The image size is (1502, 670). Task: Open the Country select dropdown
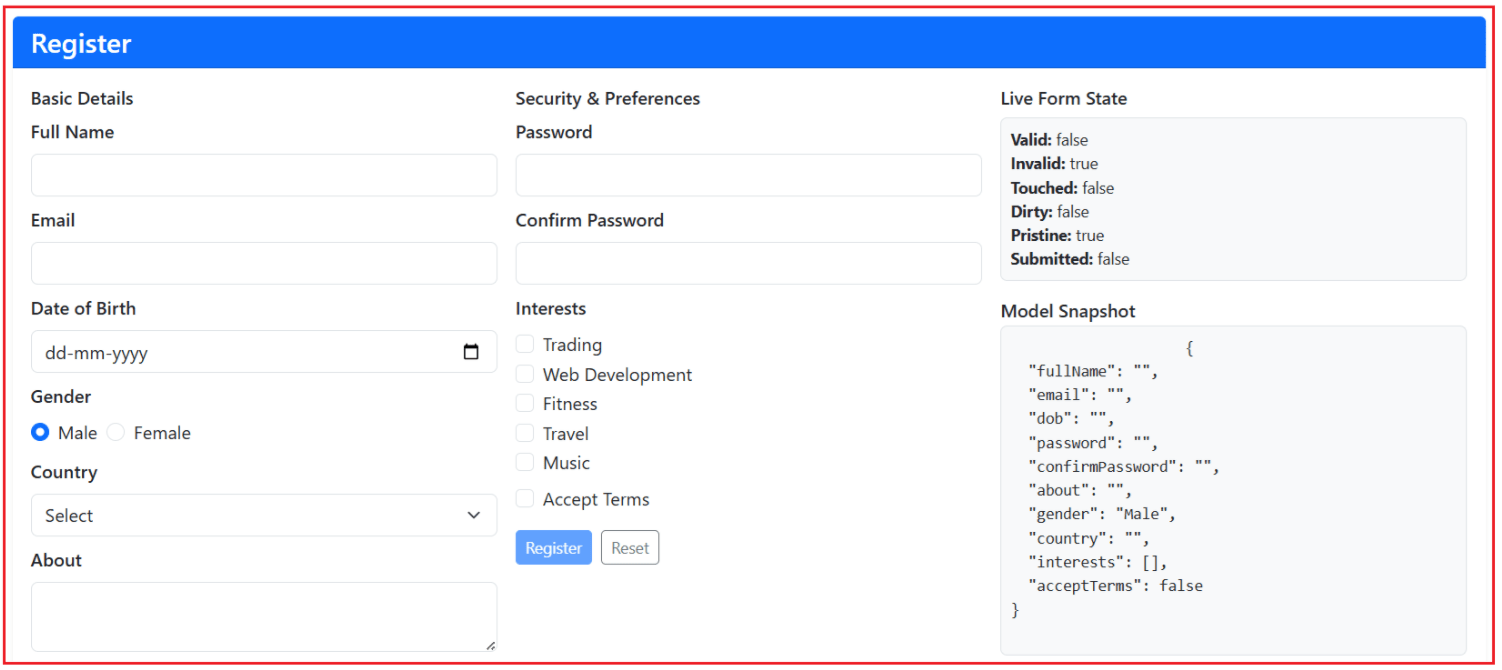[263, 514]
